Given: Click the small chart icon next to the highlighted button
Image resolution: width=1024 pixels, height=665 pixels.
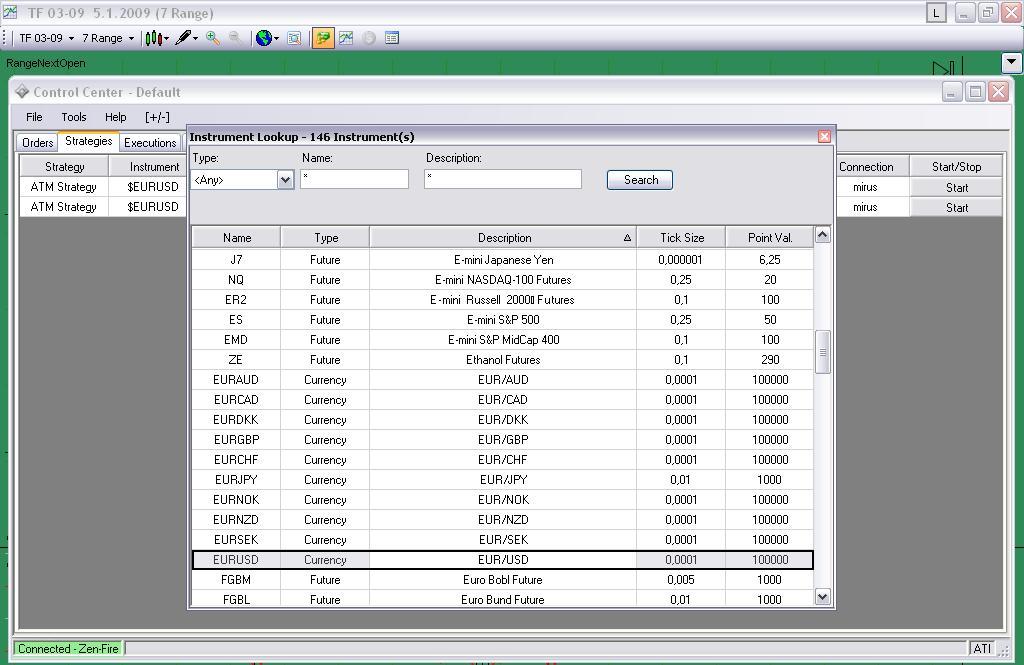Looking at the screenshot, I should [346, 38].
